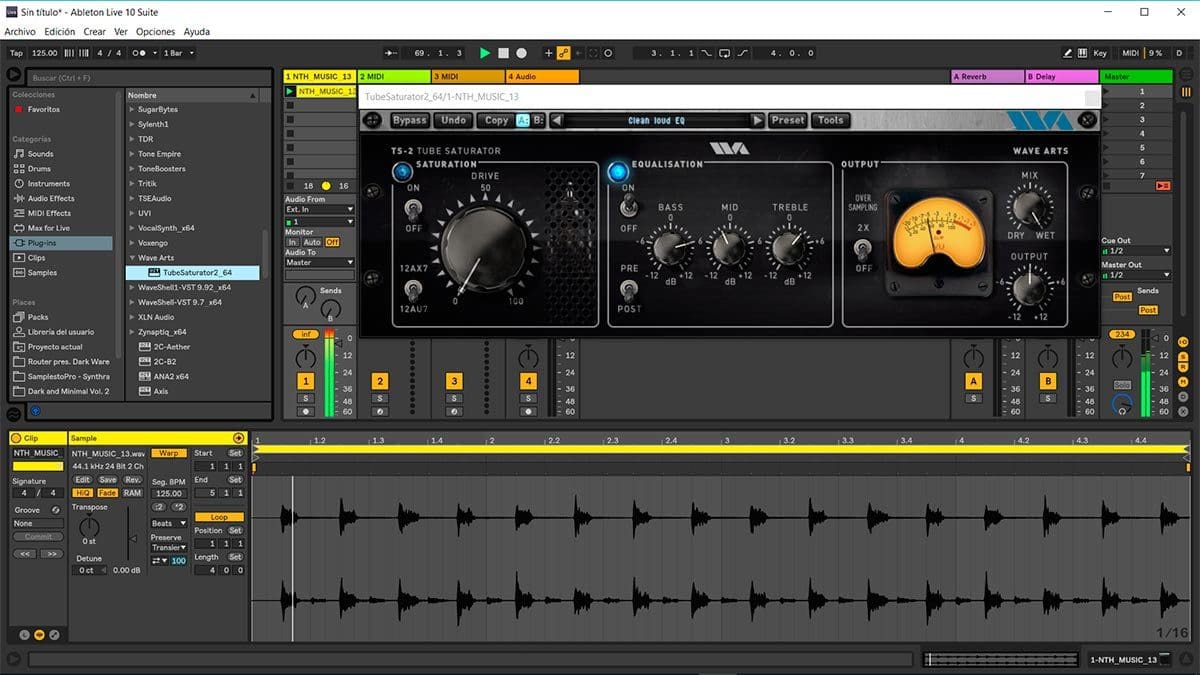Open MIDI map mode

pyautogui.click(x=1130, y=53)
